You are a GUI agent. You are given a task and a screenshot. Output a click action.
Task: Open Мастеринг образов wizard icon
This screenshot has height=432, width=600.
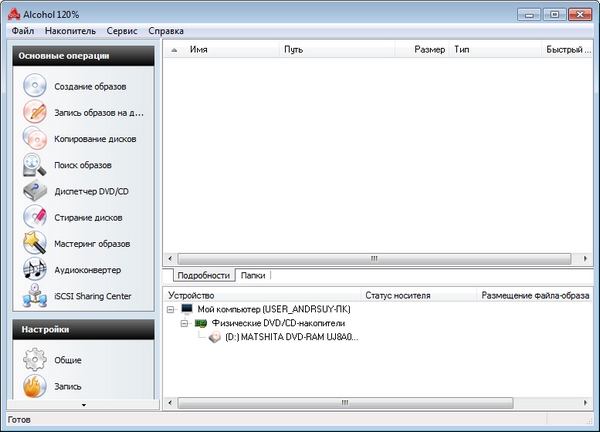(x=35, y=243)
